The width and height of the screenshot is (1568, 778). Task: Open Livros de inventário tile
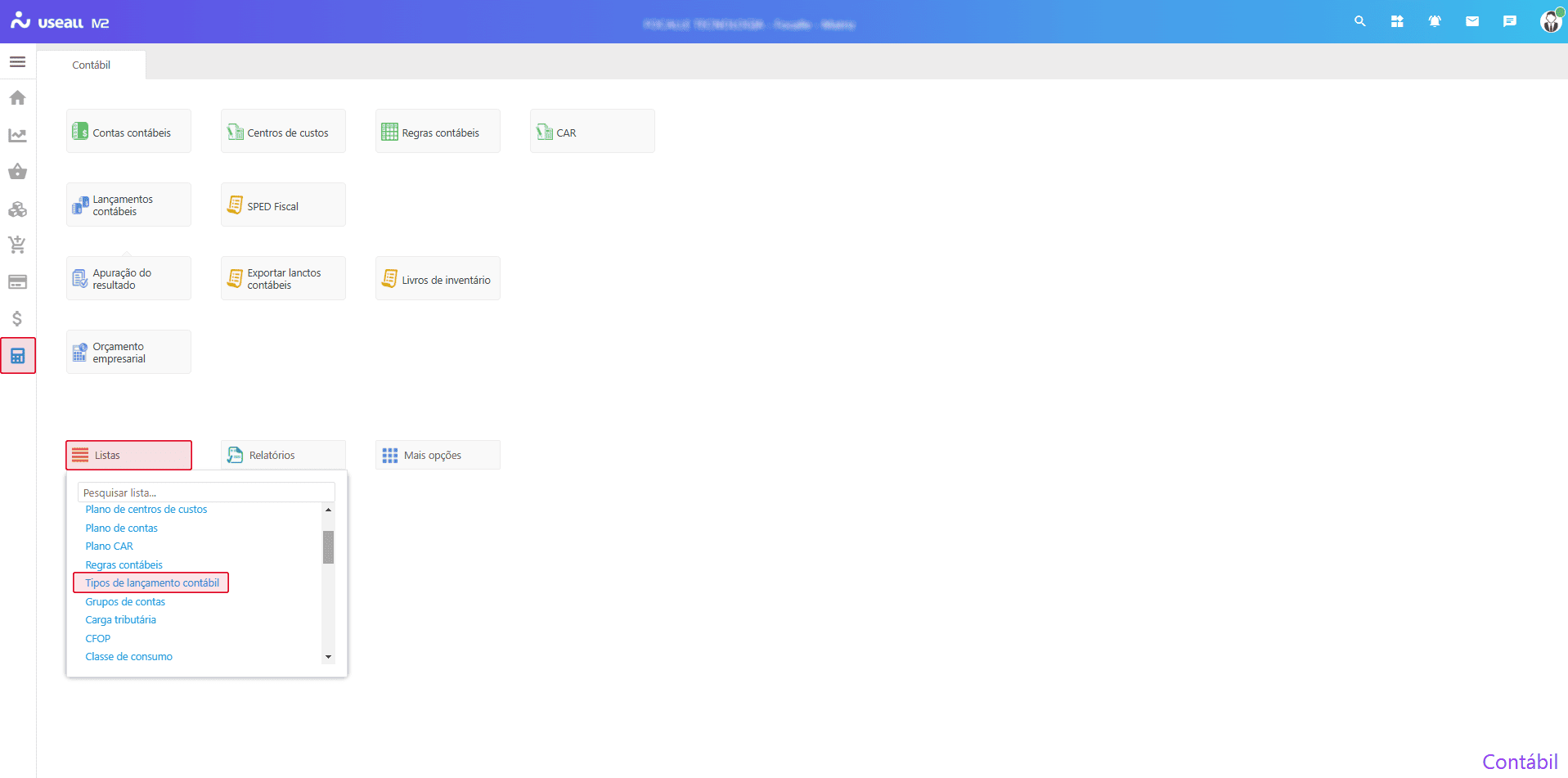[x=438, y=278]
